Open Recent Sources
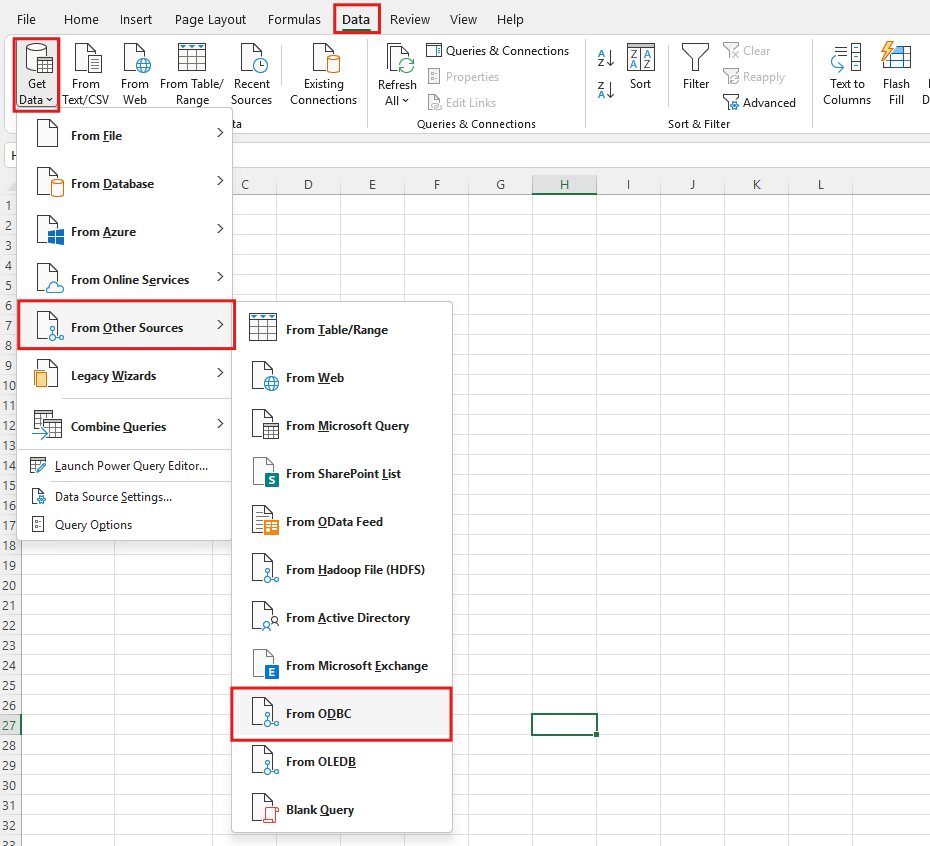Screen dimensions: 930x846 click(251, 75)
